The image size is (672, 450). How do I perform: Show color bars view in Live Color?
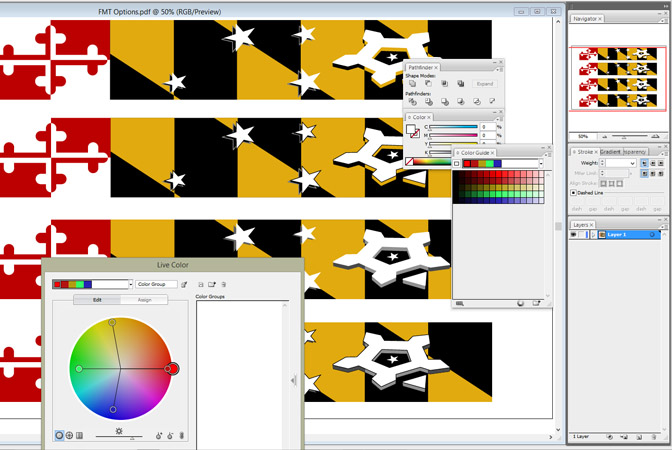coord(79,436)
